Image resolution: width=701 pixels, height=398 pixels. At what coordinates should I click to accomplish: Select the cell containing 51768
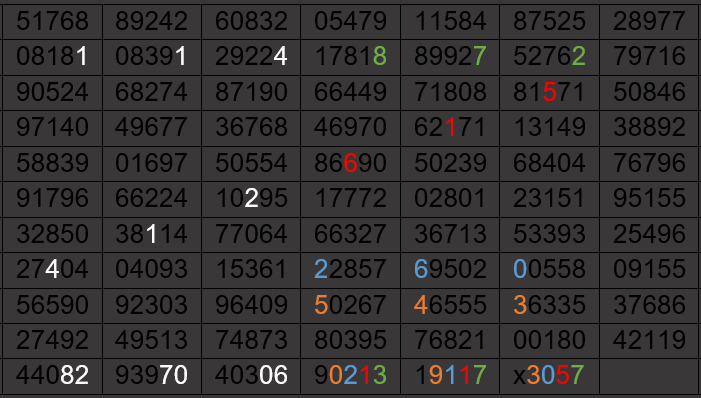point(53,21)
